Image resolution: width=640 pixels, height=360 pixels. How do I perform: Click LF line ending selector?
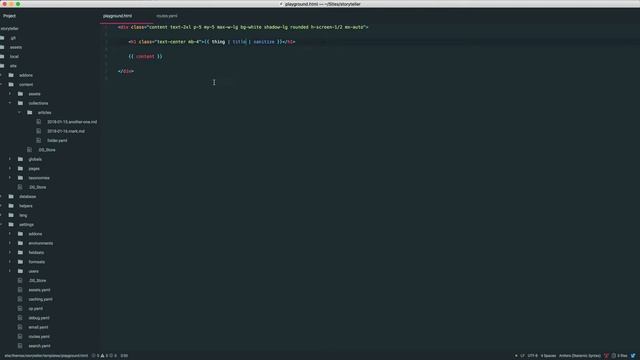(x=522, y=356)
